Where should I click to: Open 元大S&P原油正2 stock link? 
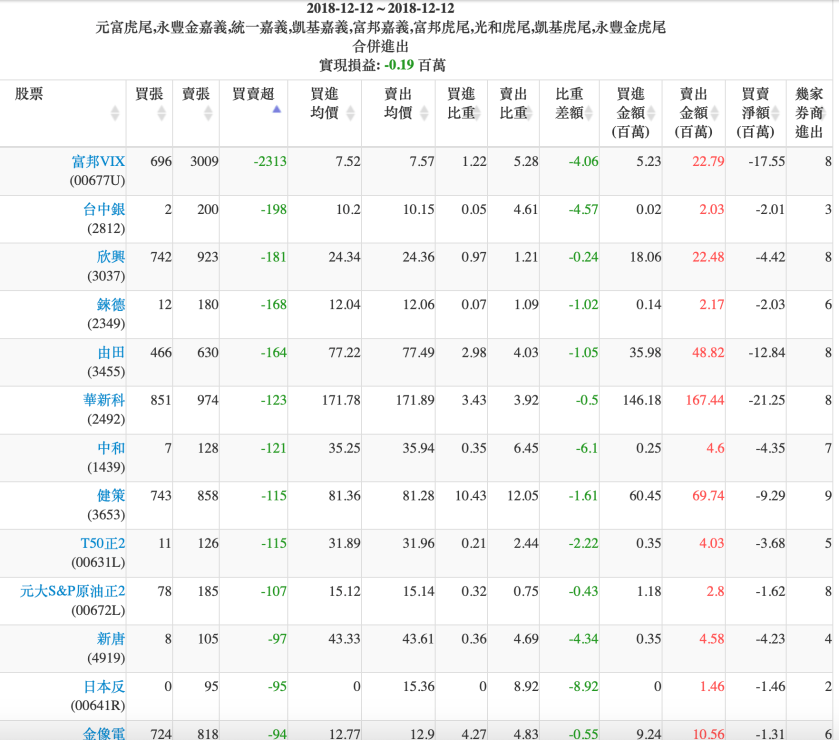[x=73, y=591]
